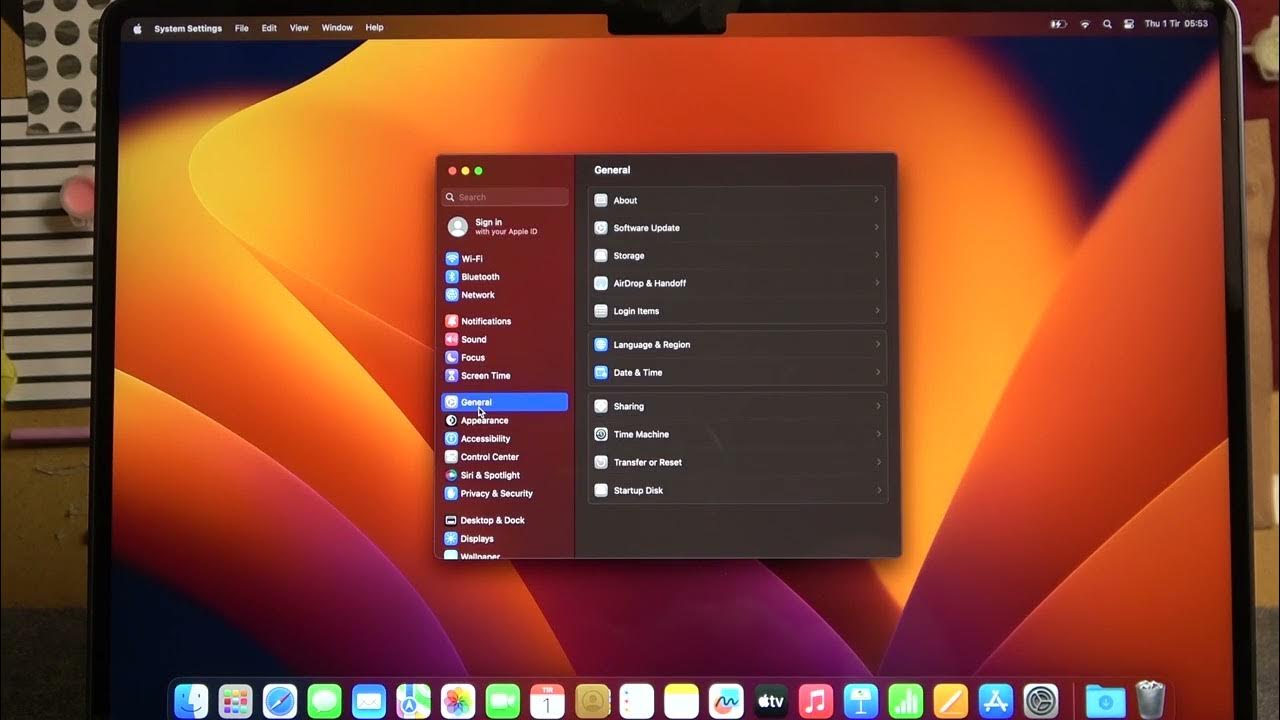Select the Bluetooth icon in the sidebar
This screenshot has width=1280, height=720.
[x=452, y=277]
